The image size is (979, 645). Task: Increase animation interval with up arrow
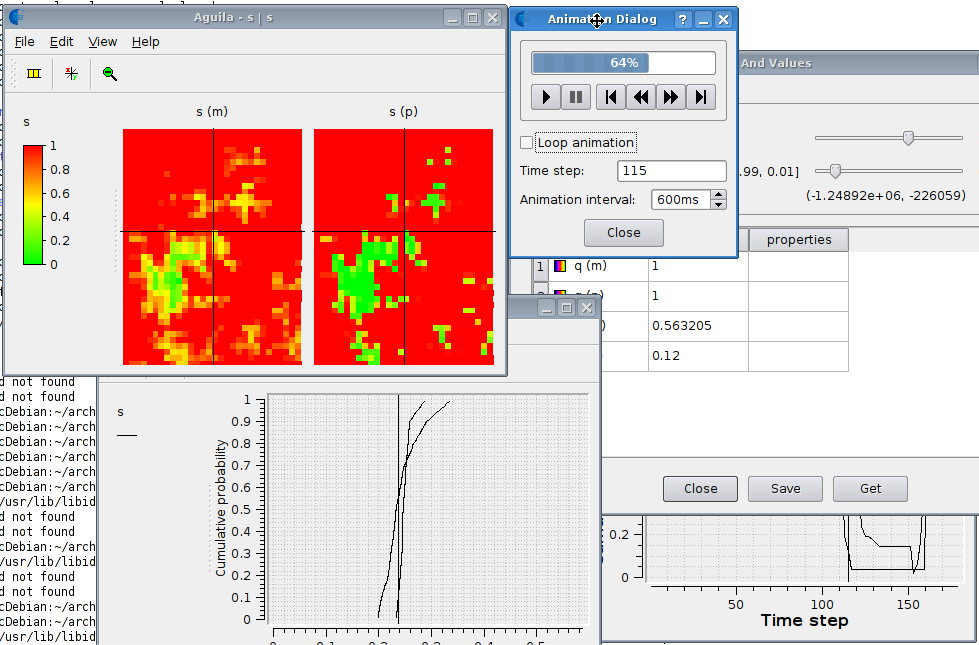coord(719,195)
